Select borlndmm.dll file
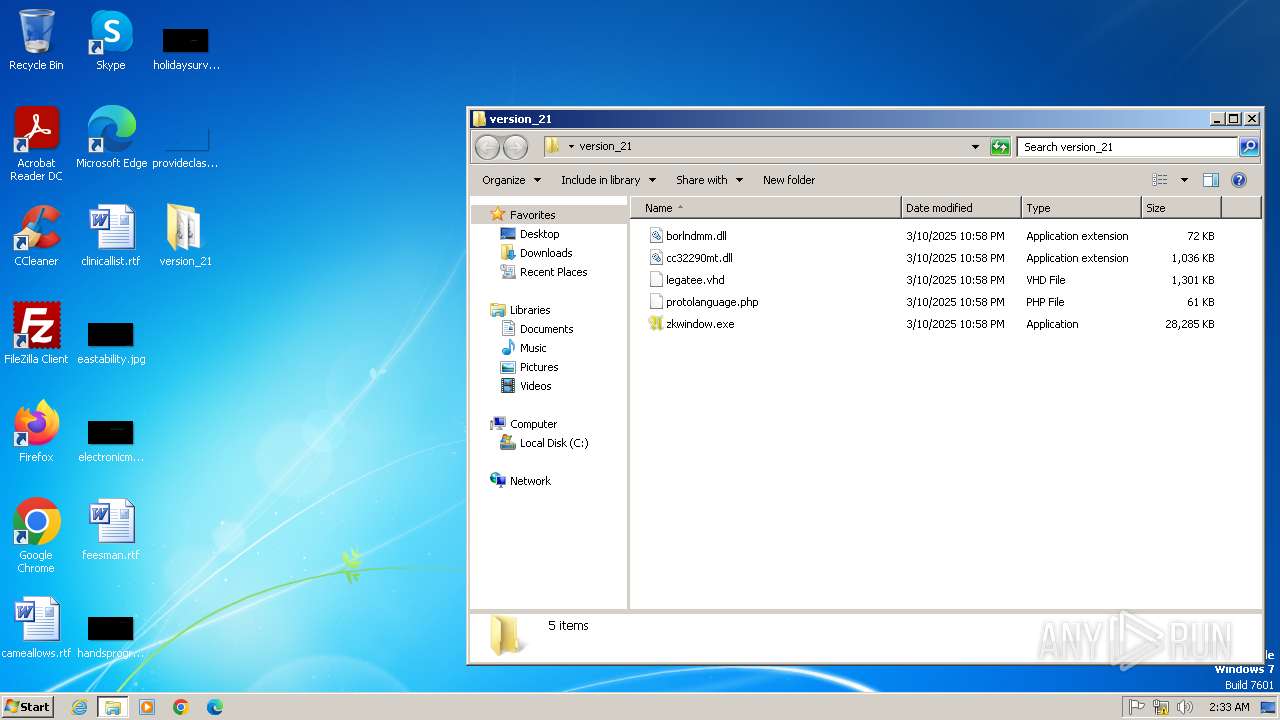Screen dimensions: 1280x720 click(x=696, y=236)
